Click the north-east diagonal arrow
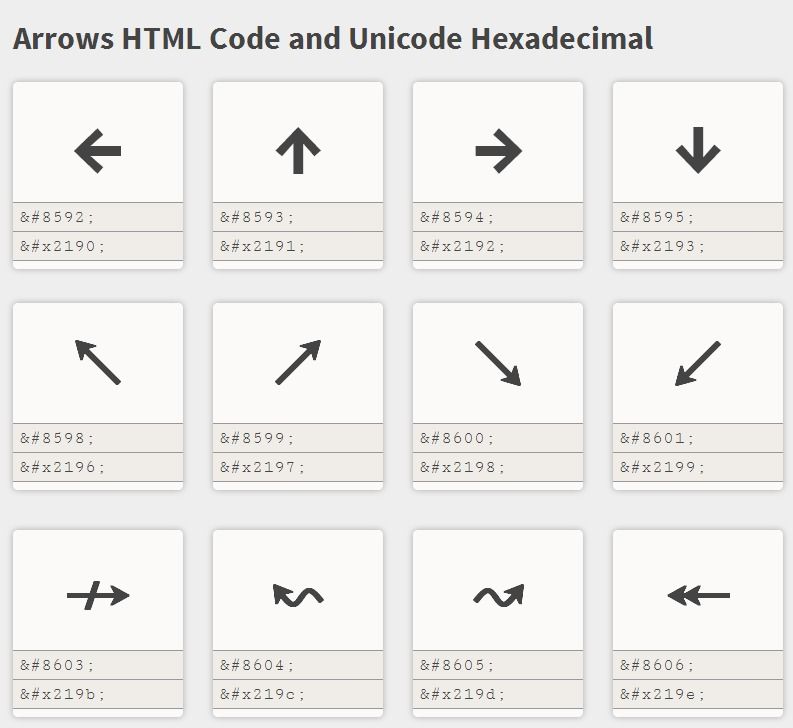 298,362
